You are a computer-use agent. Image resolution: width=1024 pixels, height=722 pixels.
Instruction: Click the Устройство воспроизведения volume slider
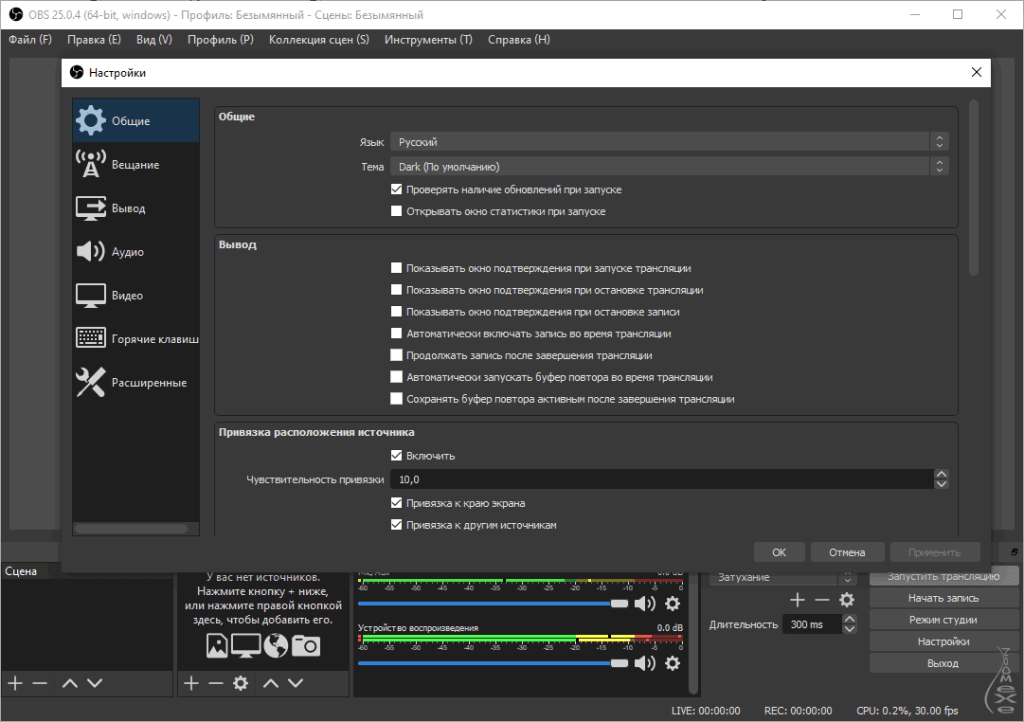pos(490,662)
